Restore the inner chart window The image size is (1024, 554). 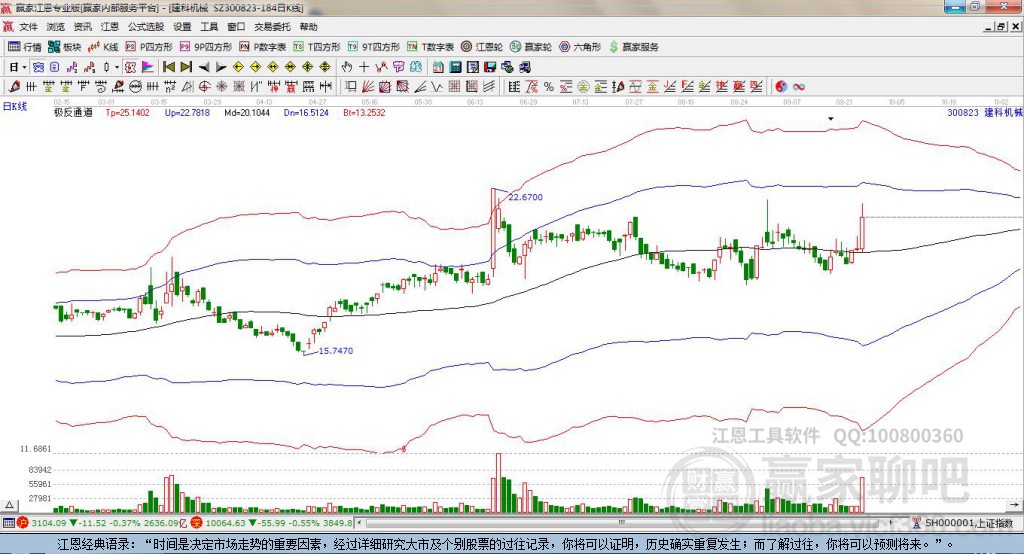click(x=1000, y=27)
